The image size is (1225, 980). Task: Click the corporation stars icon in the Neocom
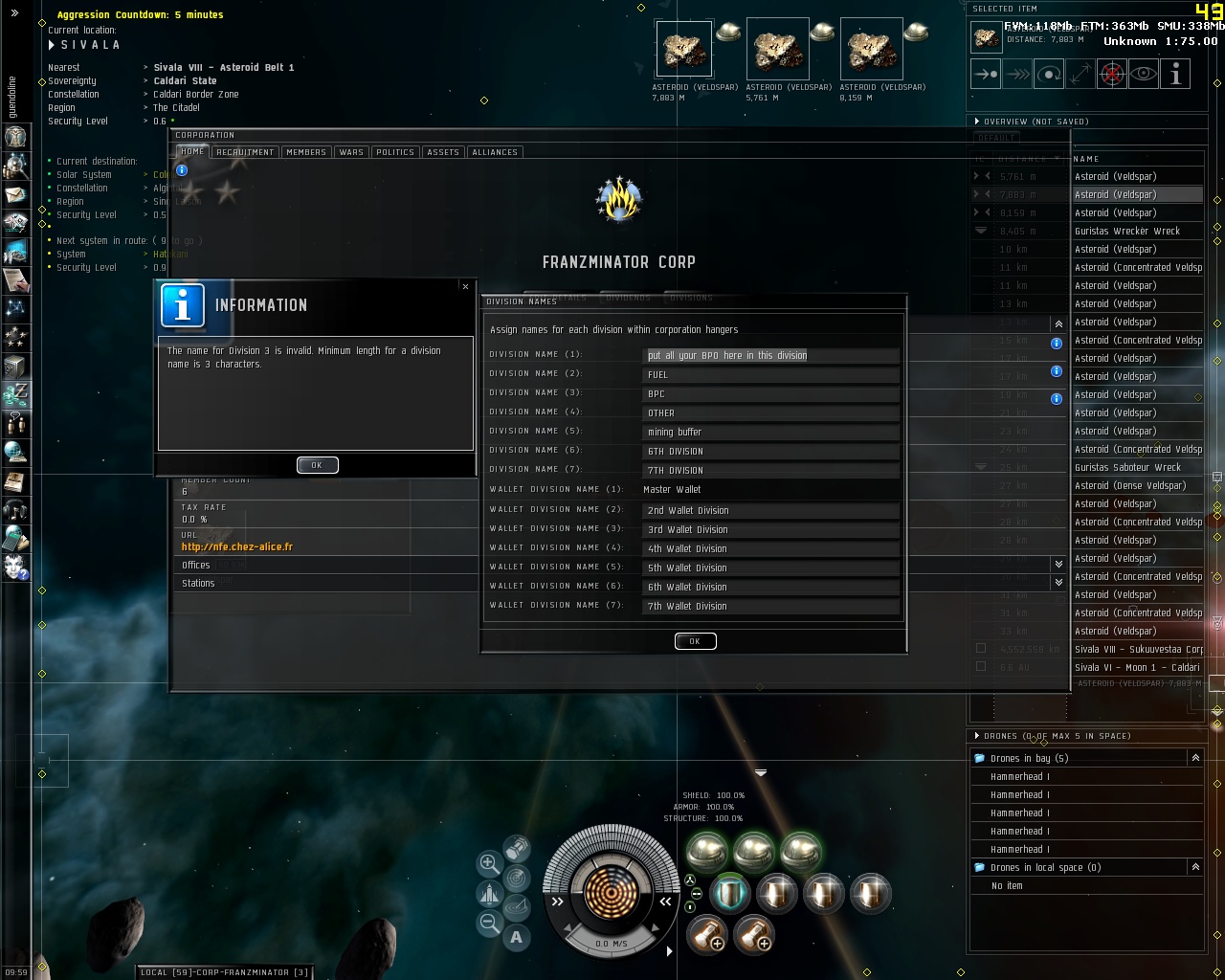(15, 337)
